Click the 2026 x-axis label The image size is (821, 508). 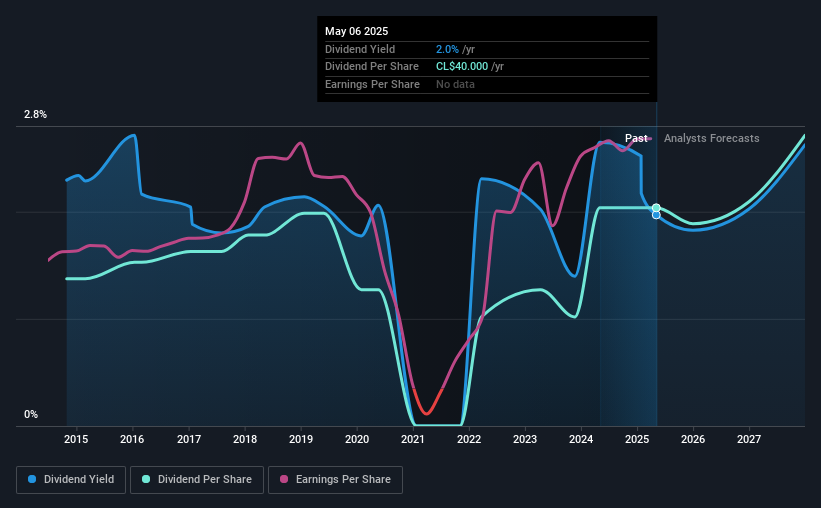(693, 439)
